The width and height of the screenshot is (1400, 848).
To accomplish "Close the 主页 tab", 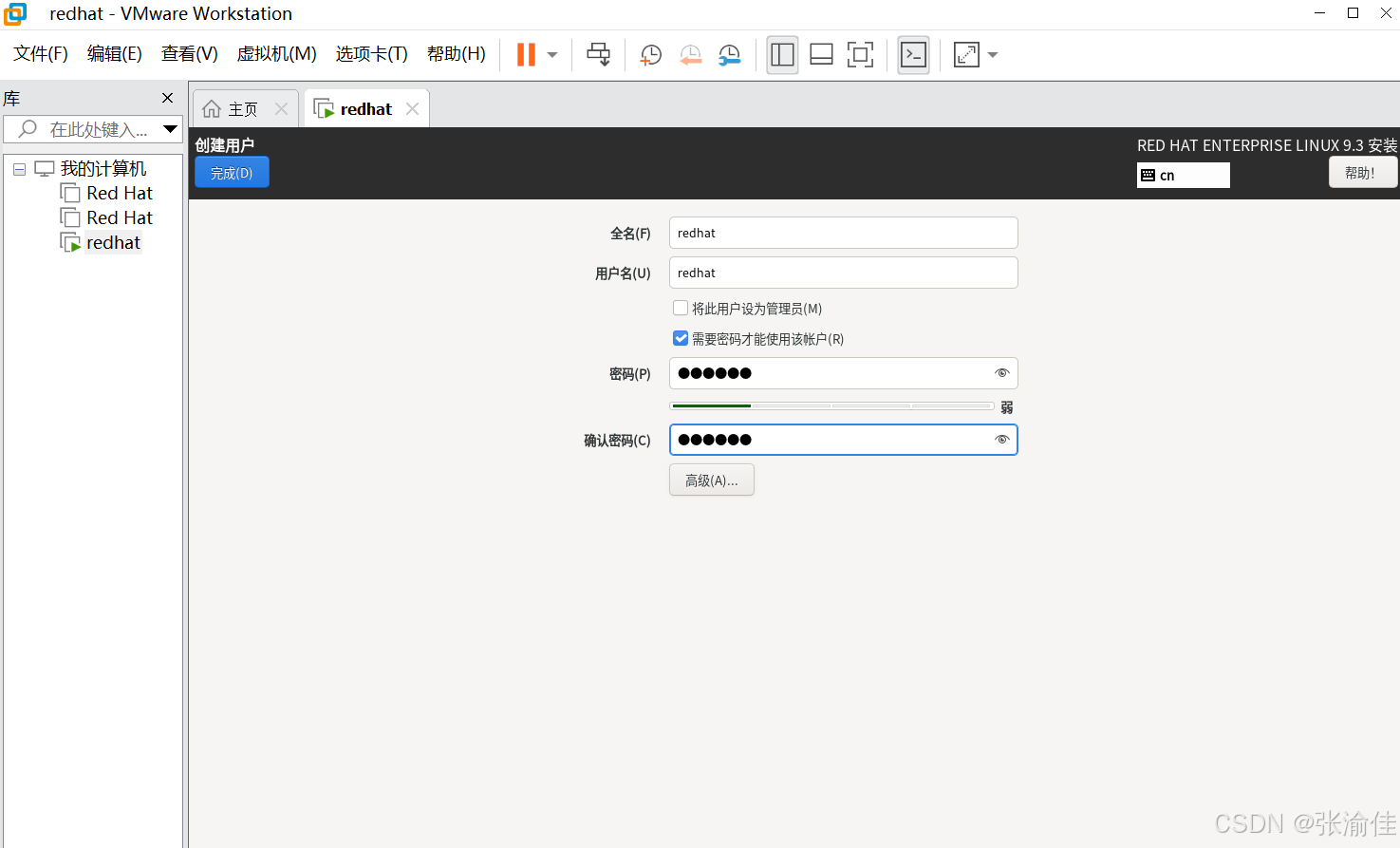I will point(281,109).
